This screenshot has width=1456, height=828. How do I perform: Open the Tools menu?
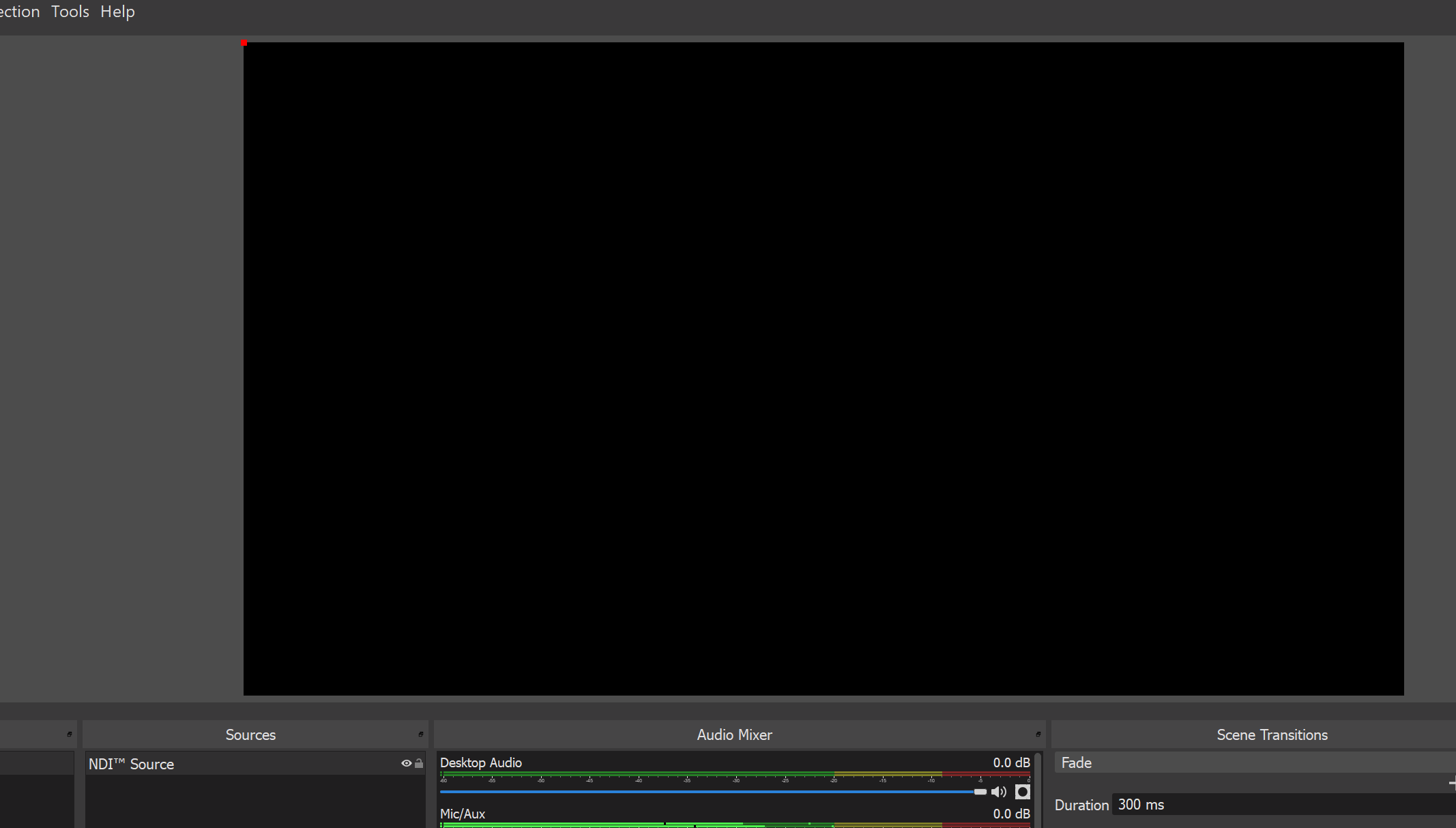pyautogui.click(x=69, y=12)
